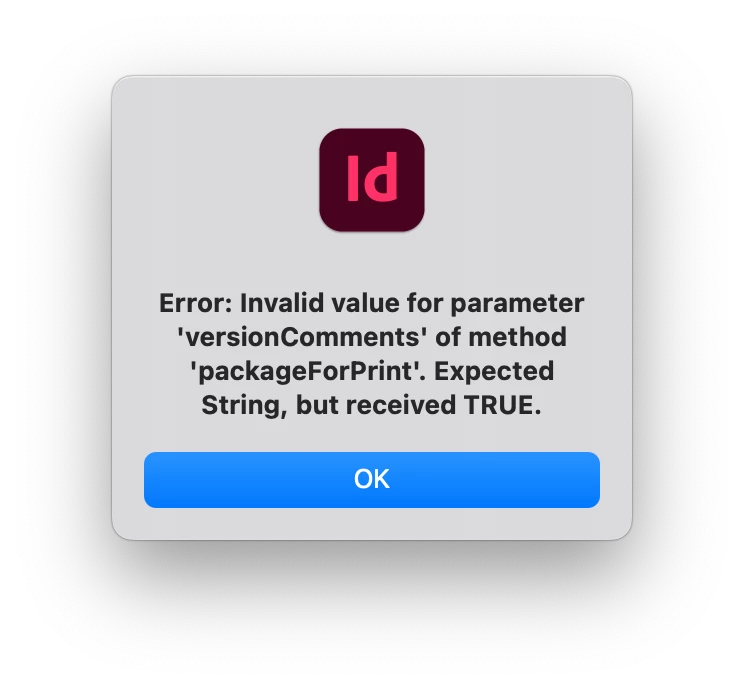The width and height of the screenshot is (744, 688).
Task: Click the word 'received' in last line
Action: [400, 405]
